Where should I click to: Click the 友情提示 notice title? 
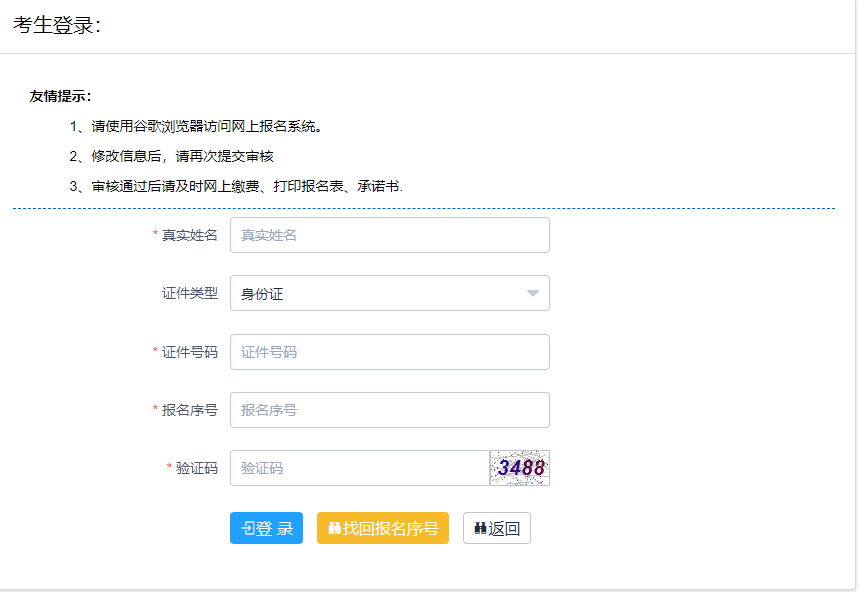tap(61, 96)
